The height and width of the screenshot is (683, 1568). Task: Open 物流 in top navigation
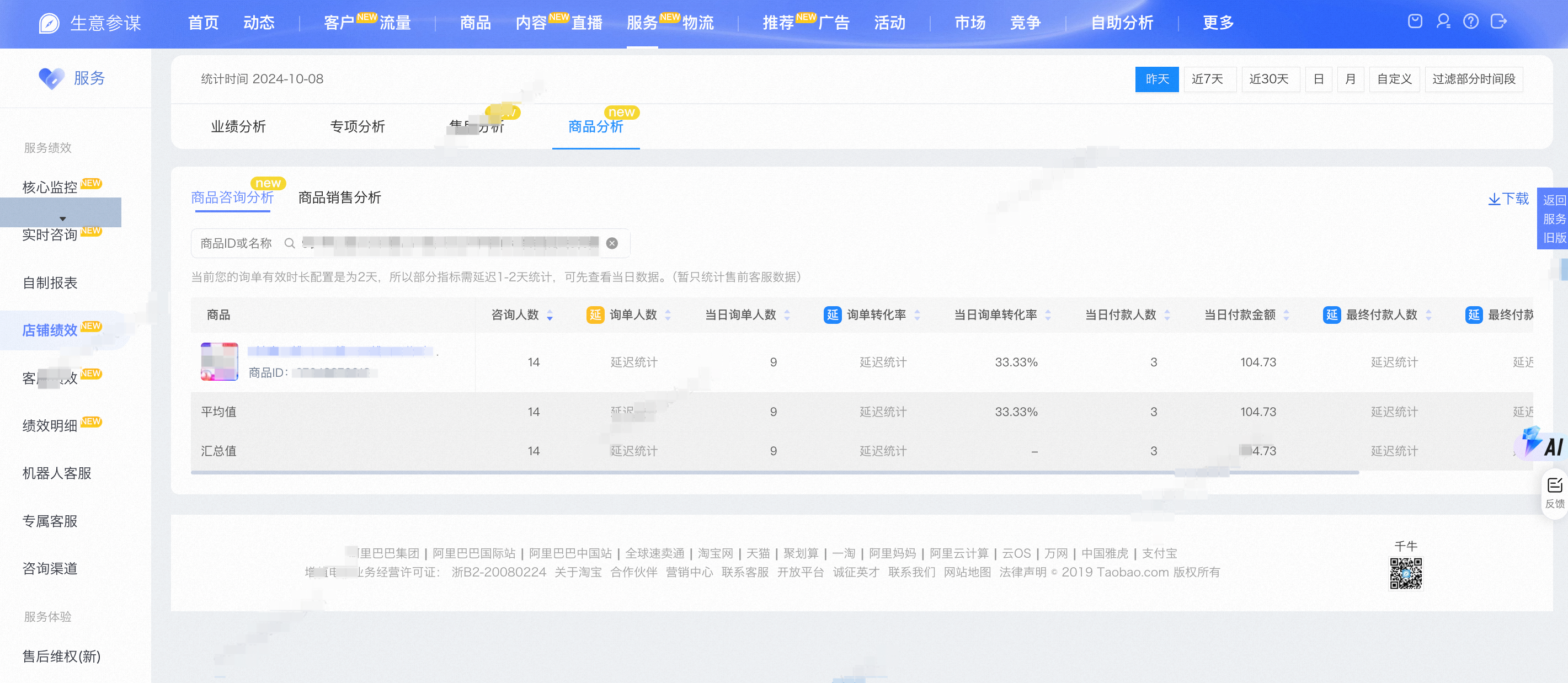coord(698,23)
